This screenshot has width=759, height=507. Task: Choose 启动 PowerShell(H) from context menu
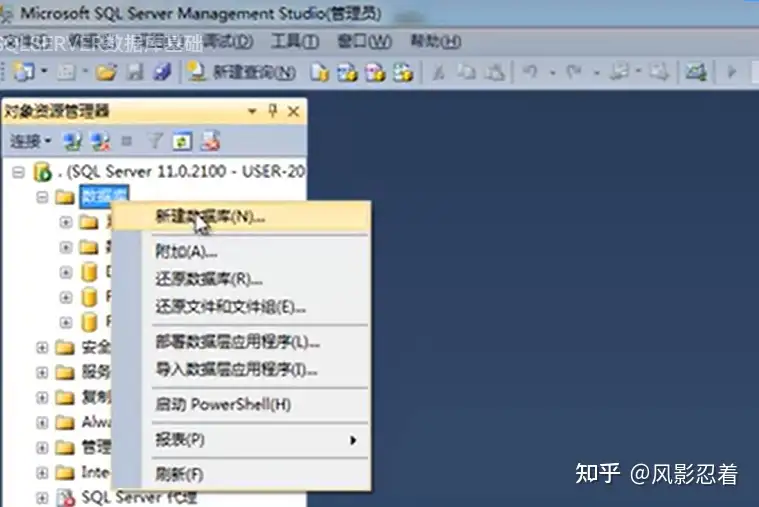tap(242, 404)
